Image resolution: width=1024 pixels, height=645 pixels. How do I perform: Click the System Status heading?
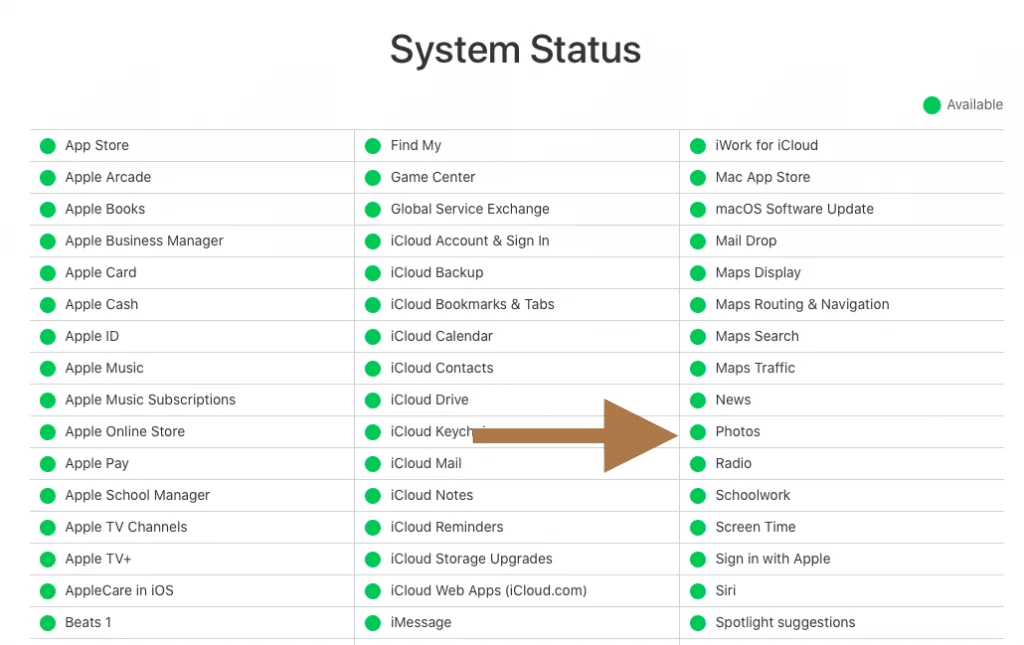[515, 50]
